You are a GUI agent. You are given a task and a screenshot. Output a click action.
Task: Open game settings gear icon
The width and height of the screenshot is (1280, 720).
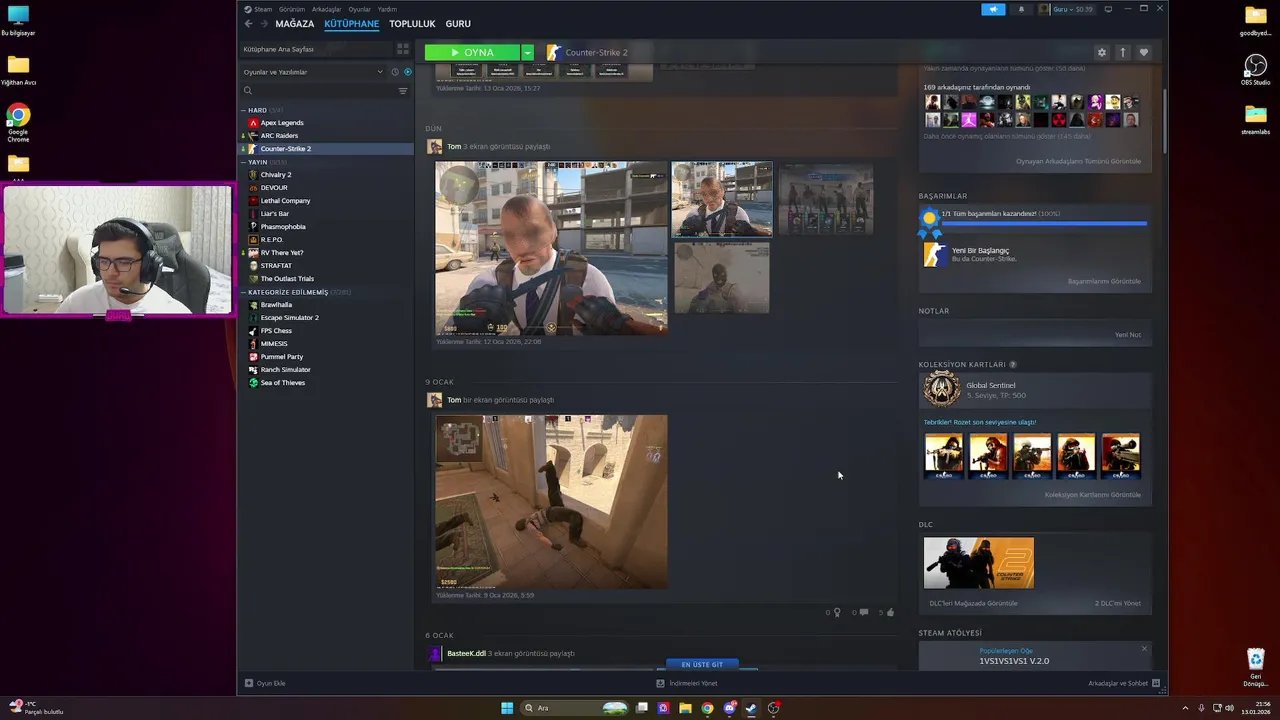coord(1102,53)
